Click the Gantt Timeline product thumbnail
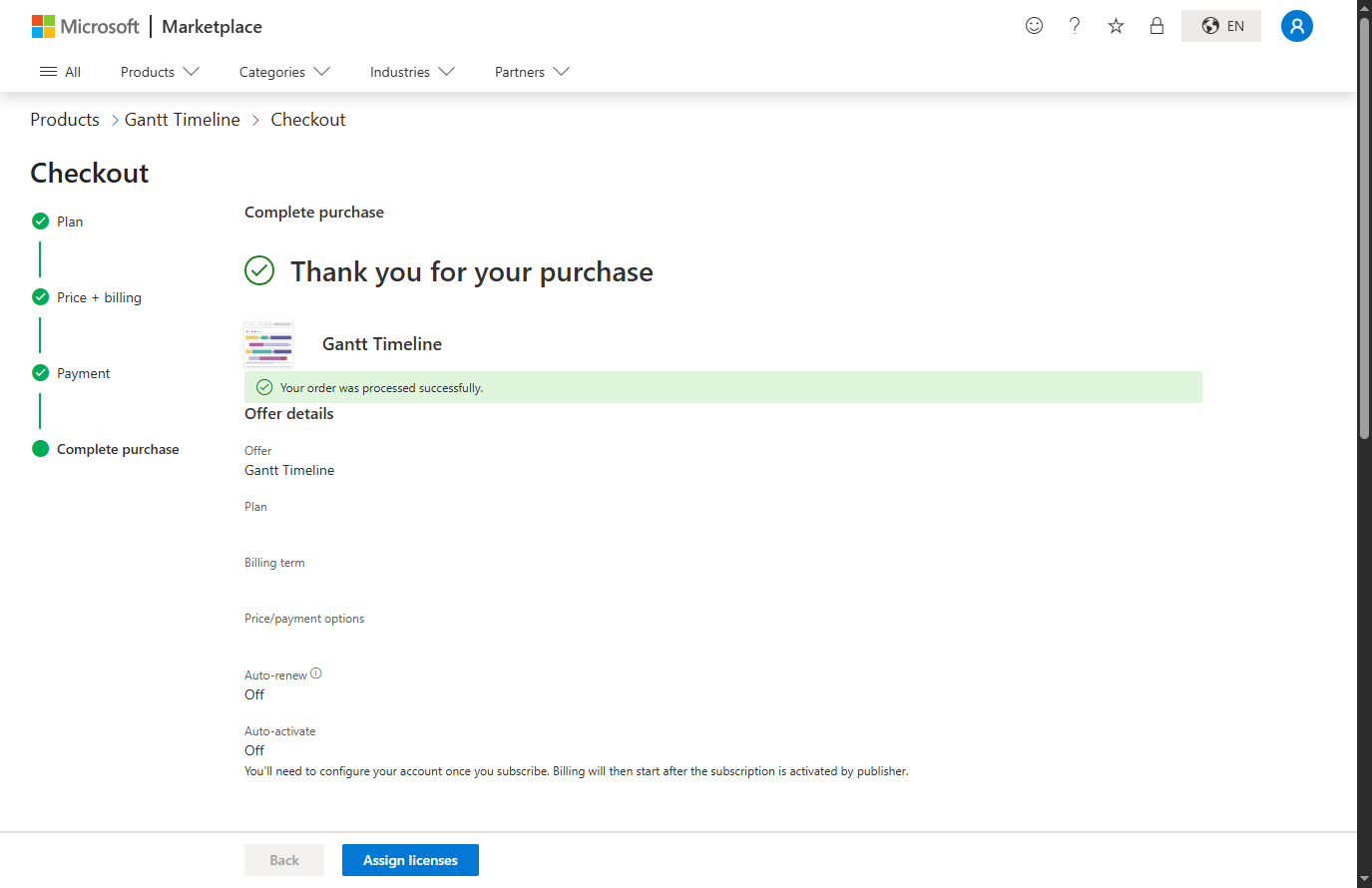This screenshot has height=888, width=1372. [x=268, y=343]
